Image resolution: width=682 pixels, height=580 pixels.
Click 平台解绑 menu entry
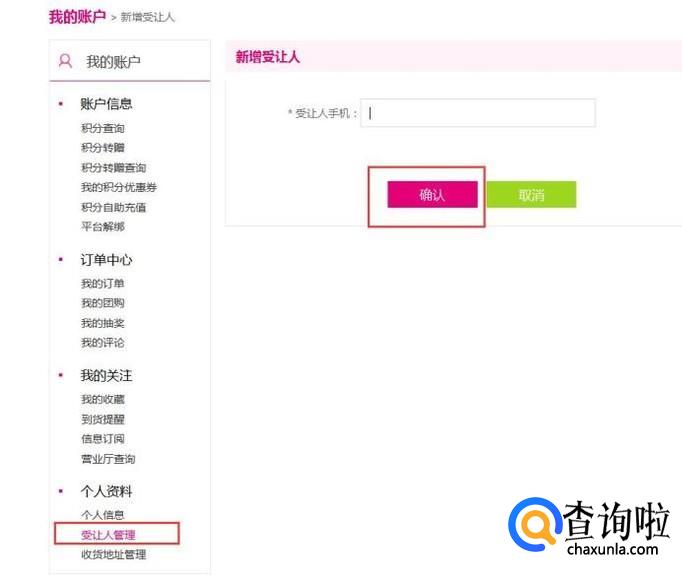pos(103,227)
